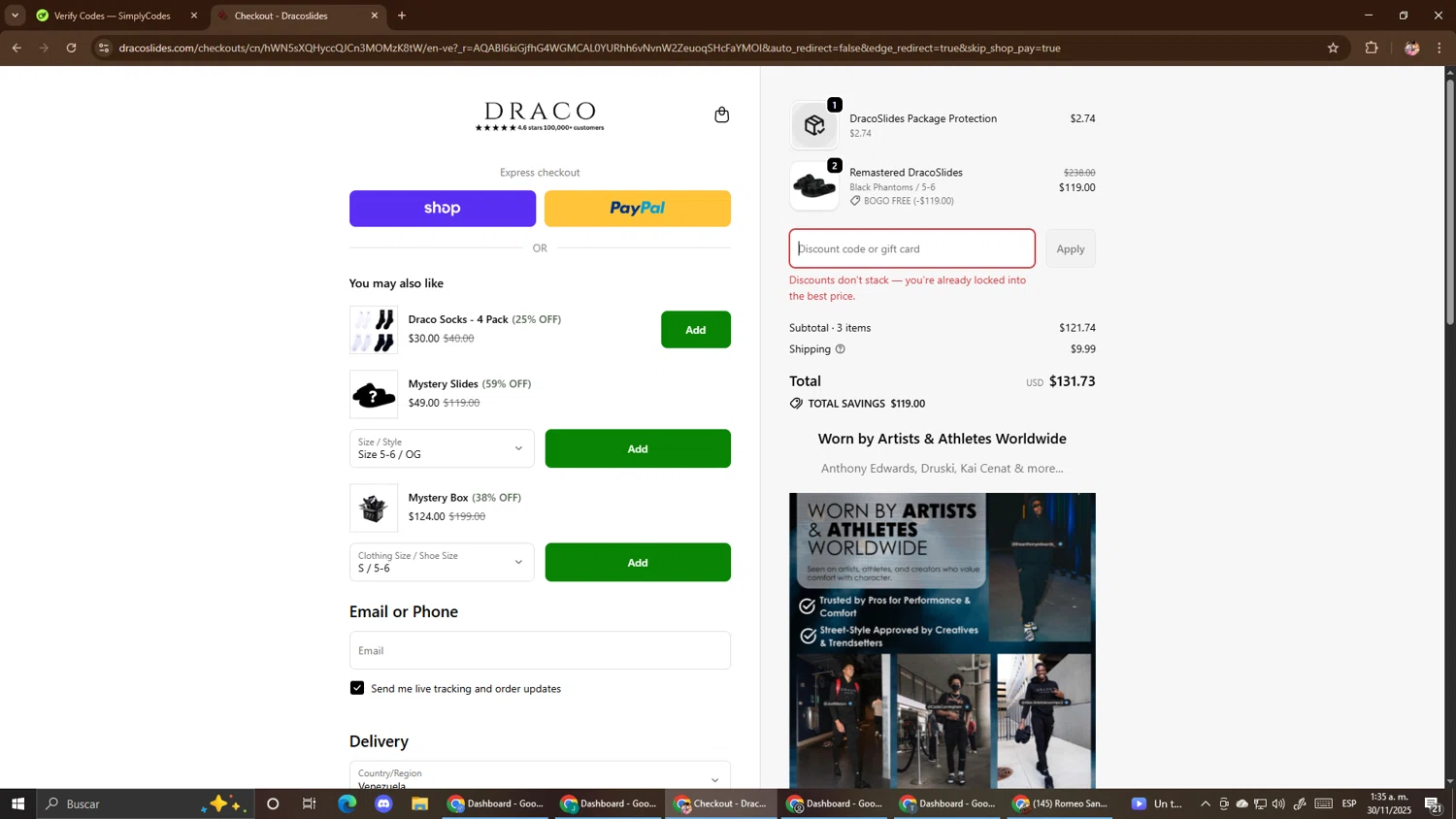Click Draco Socks 4 Pack thumbnail
Image resolution: width=1456 pixels, height=819 pixels.
(374, 330)
